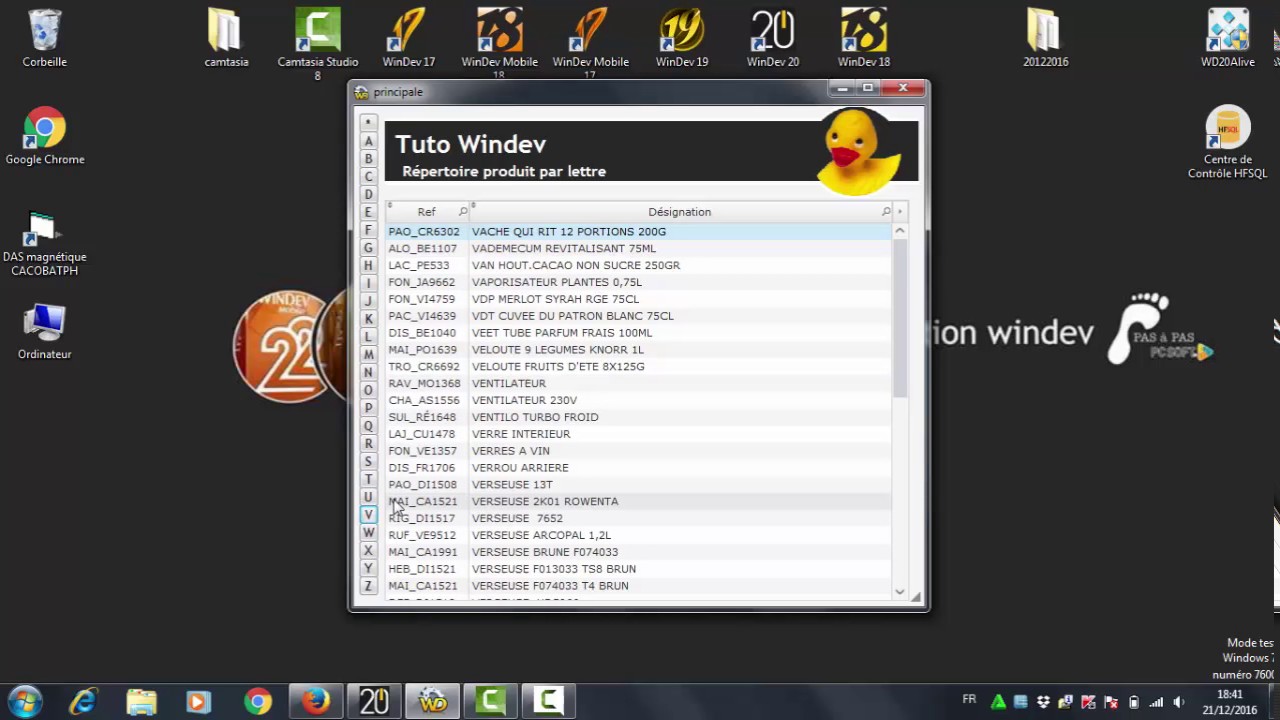
Task: Open Firefox from the taskbar
Action: 316,702
